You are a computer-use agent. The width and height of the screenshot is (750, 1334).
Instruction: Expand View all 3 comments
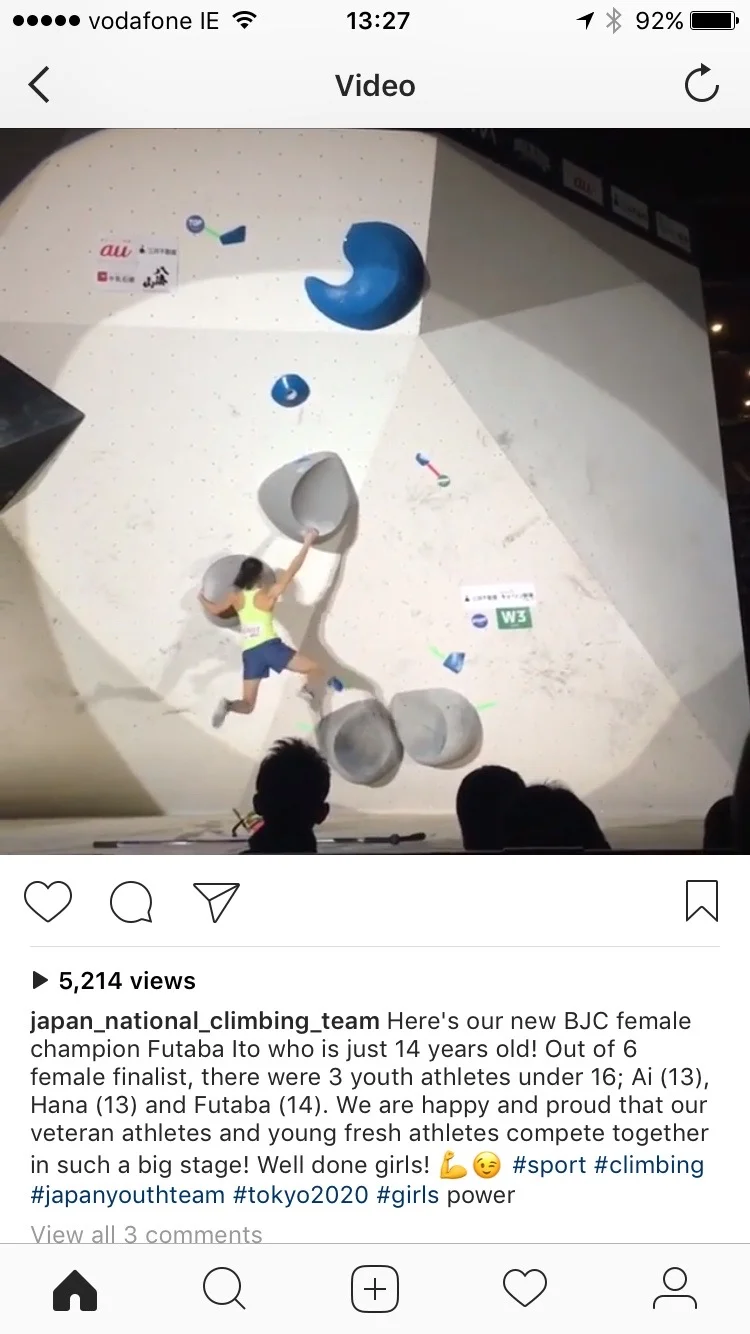click(146, 1234)
